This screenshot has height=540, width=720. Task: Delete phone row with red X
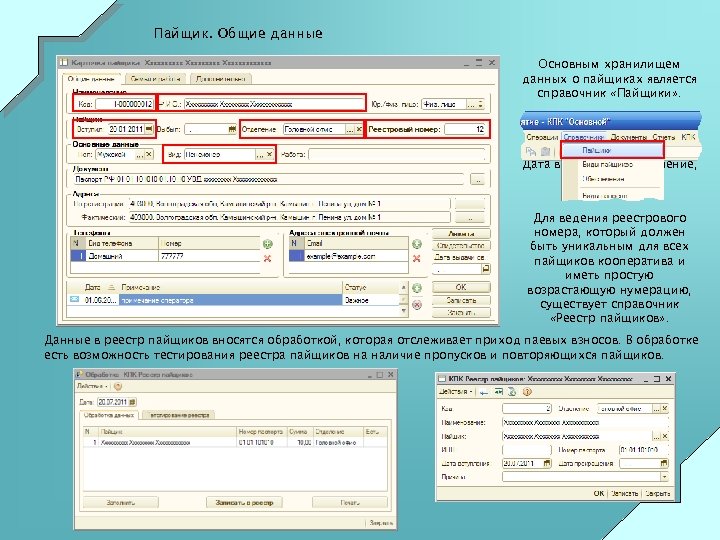pyautogui.click(x=268, y=259)
